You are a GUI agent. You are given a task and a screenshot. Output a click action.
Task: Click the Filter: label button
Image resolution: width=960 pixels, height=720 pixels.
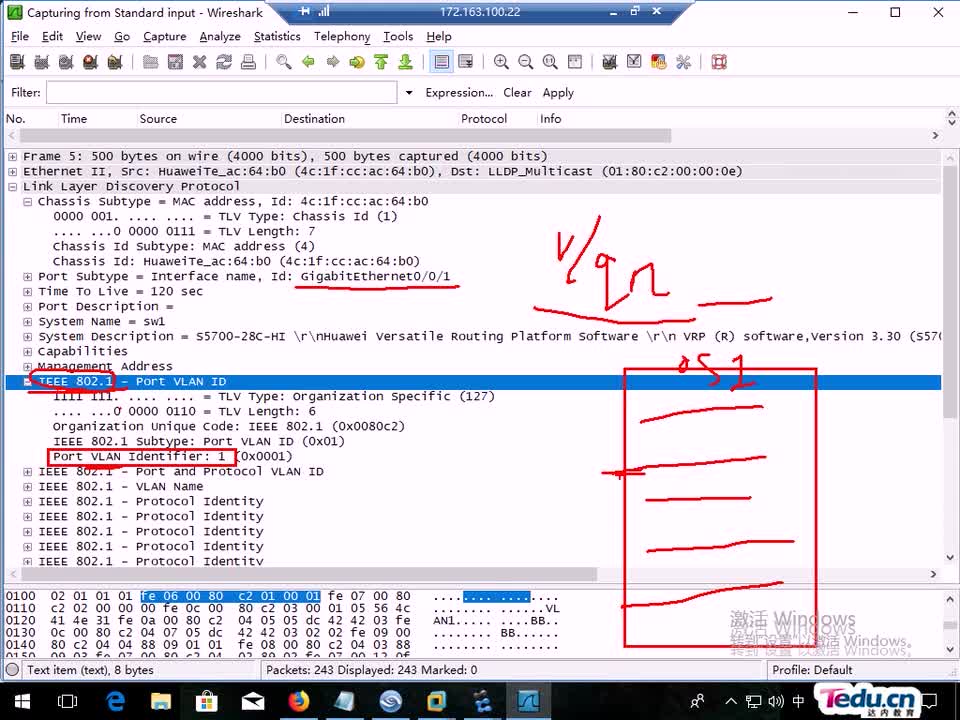[x=26, y=92]
